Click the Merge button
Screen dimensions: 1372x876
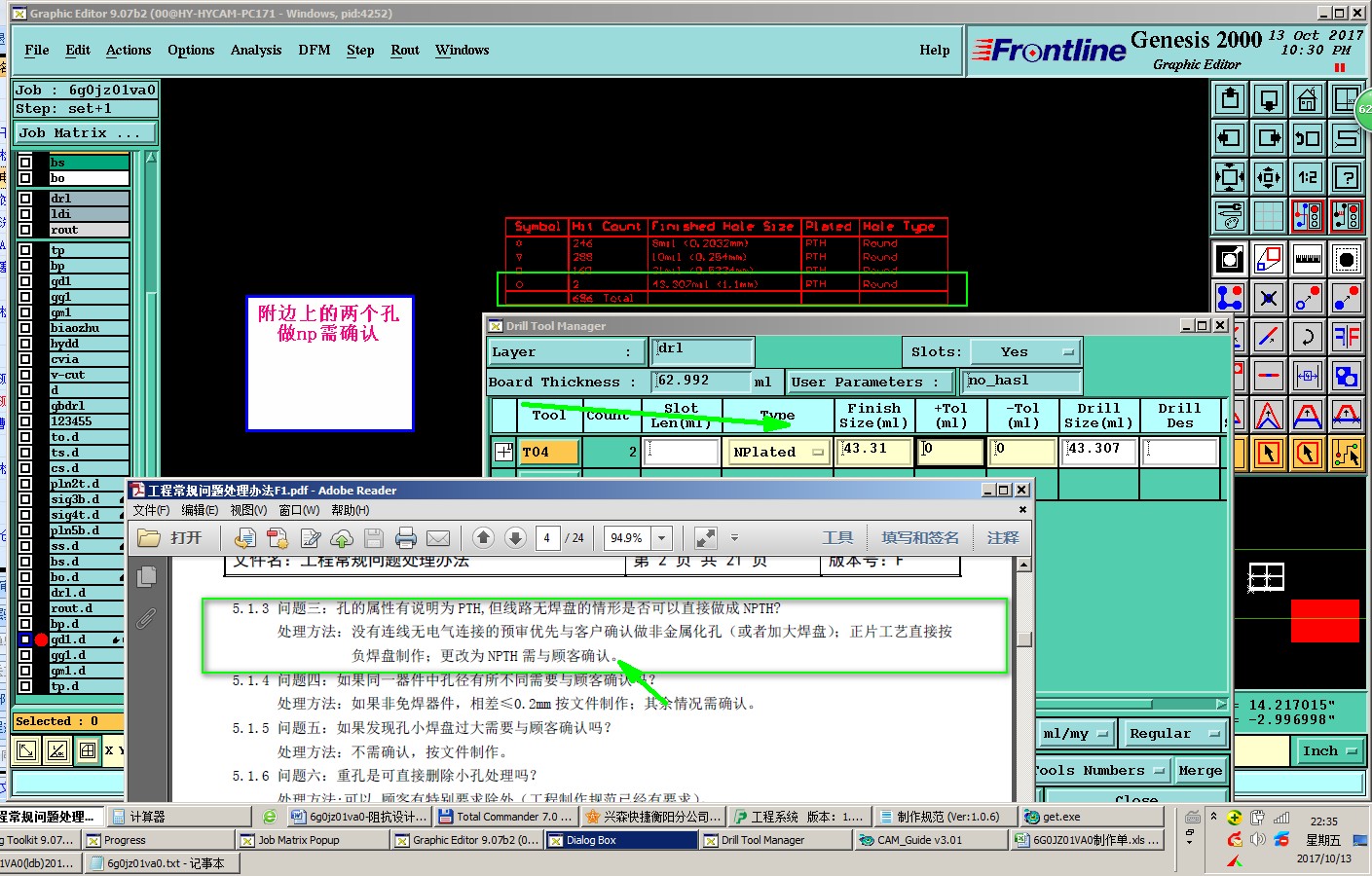pos(1200,771)
